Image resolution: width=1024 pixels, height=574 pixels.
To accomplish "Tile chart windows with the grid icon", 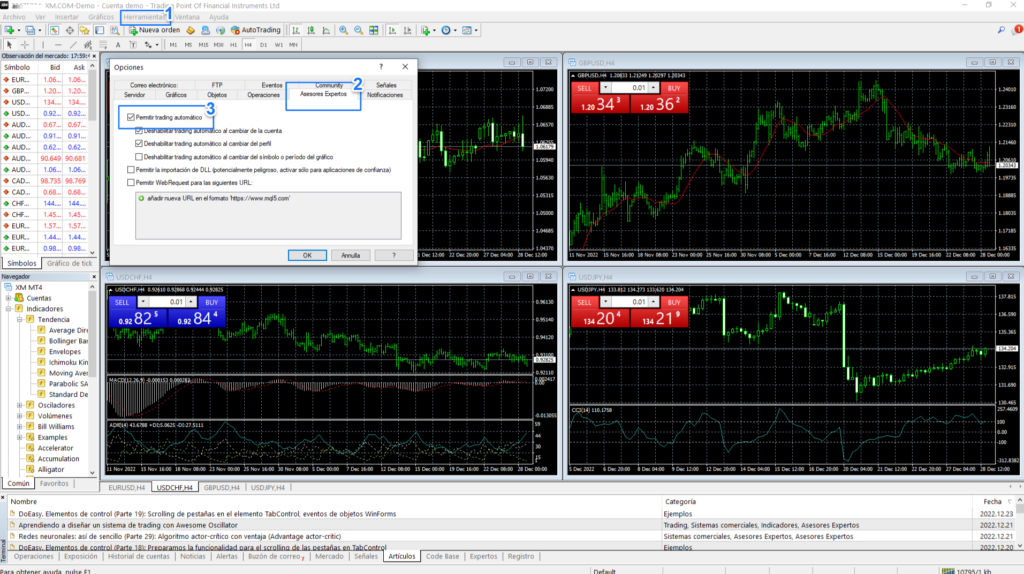I will point(374,30).
